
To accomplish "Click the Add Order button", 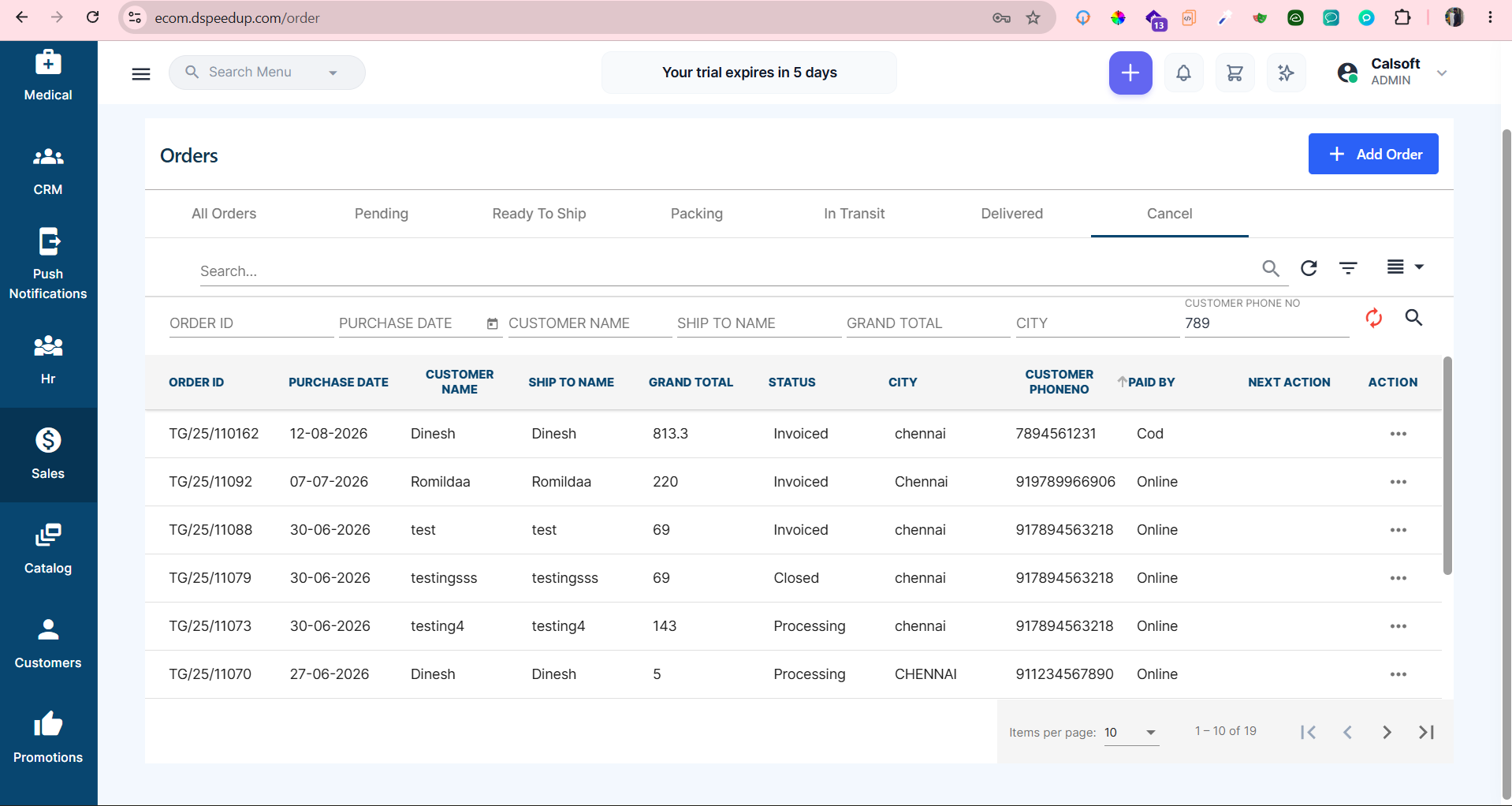I will click(x=1373, y=154).
